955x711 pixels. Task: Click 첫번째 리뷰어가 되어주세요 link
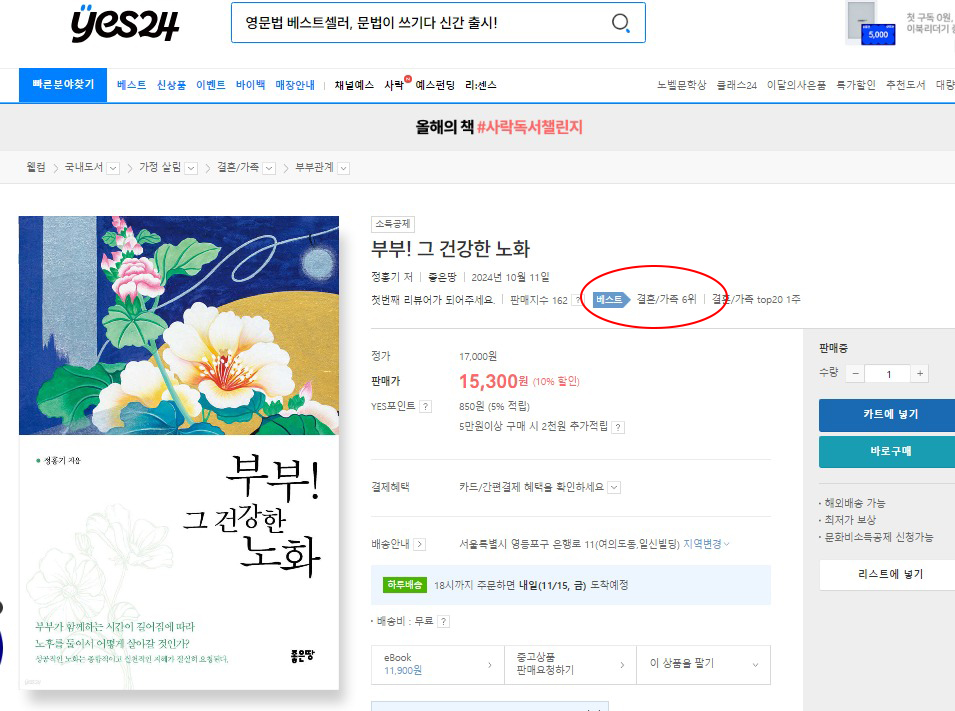tap(432, 300)
